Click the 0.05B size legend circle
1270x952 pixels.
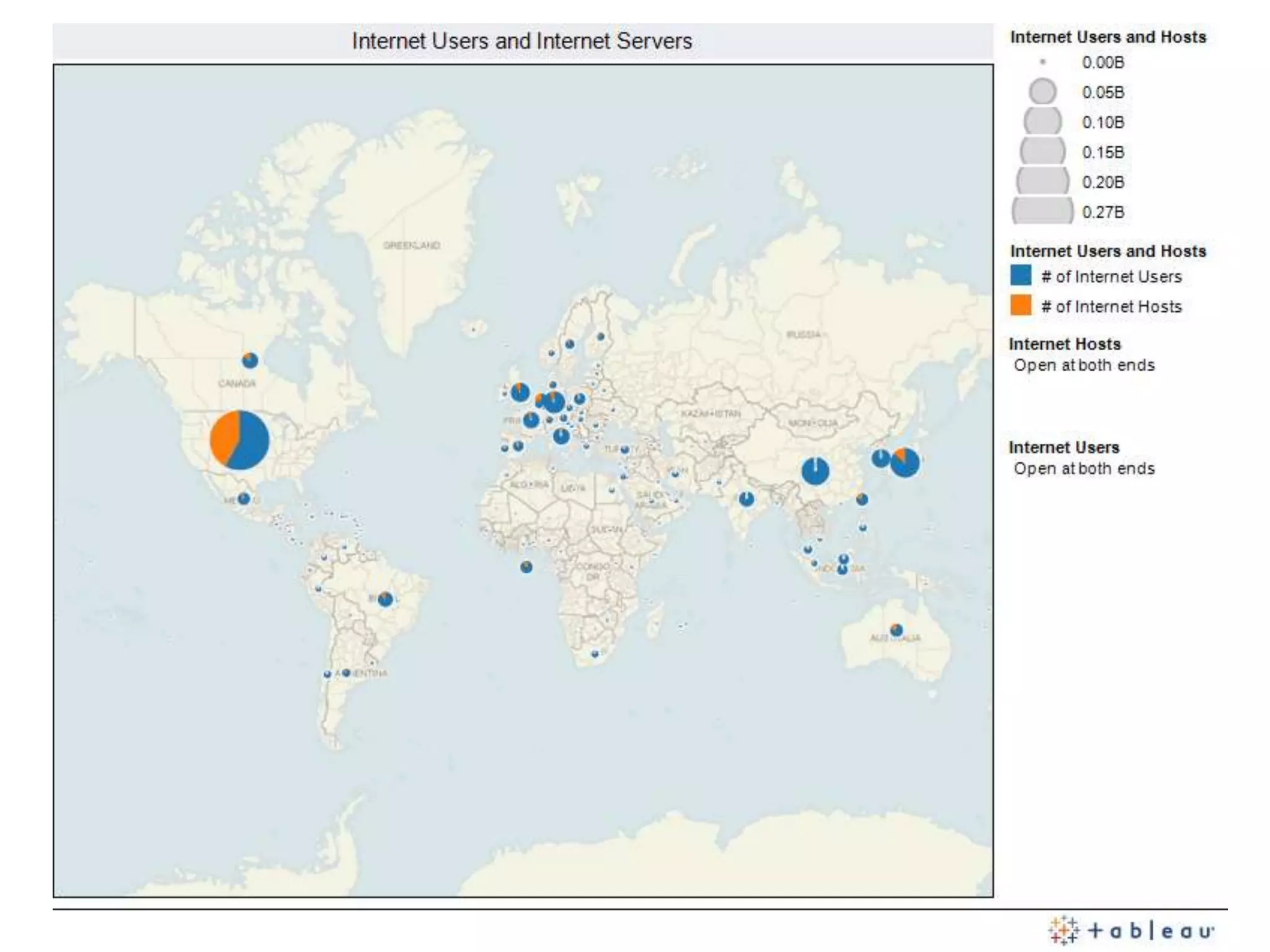(x=1042, y=92)
